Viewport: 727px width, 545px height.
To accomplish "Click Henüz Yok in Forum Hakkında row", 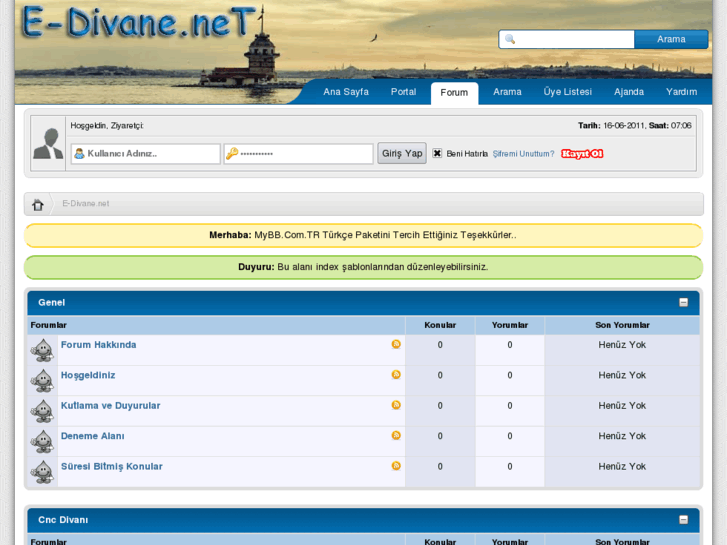I will coord(622,345).
